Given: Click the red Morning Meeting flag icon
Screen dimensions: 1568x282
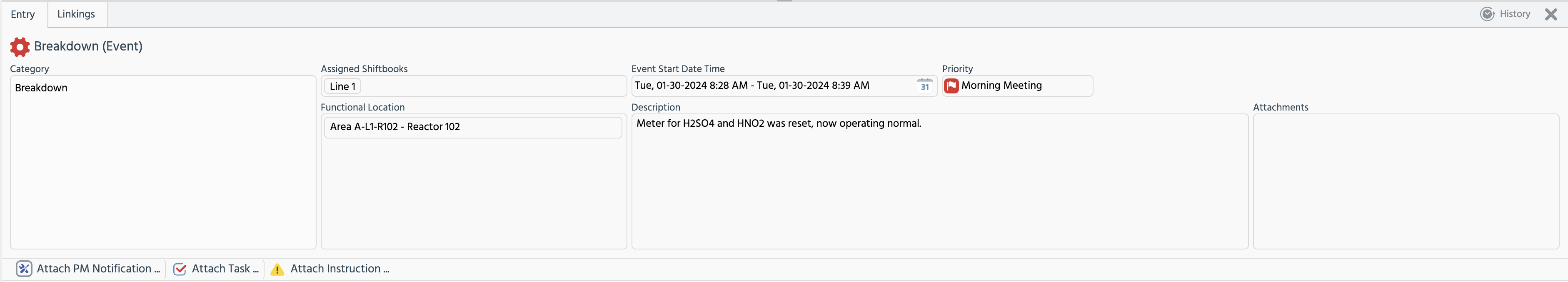Looking at the screenshot, I should click(951, 86).
